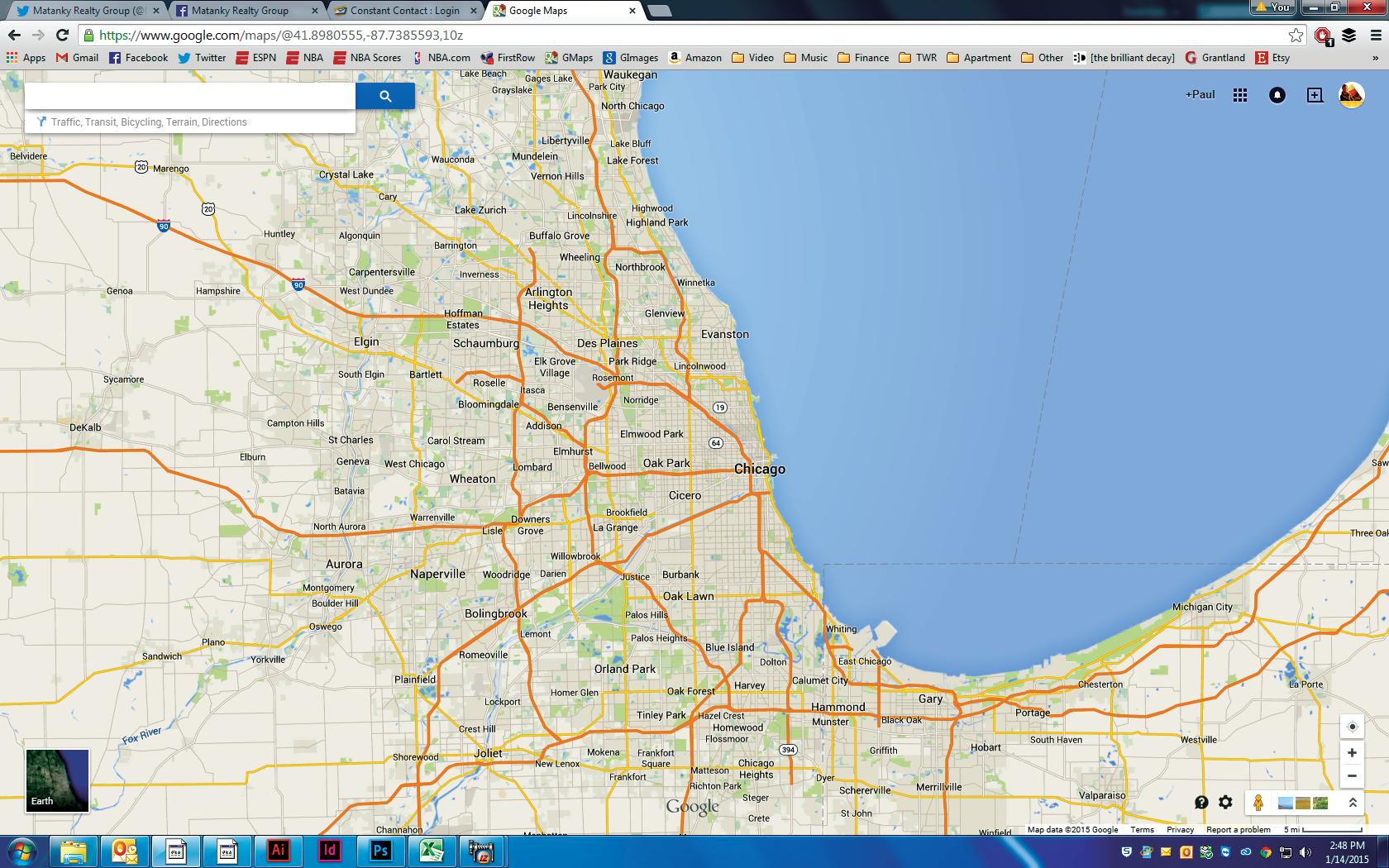Image resolution: width=1389 pixels, height=868 pixels.
Task: Open Google notifications bell
Action: click(1277, 95)
